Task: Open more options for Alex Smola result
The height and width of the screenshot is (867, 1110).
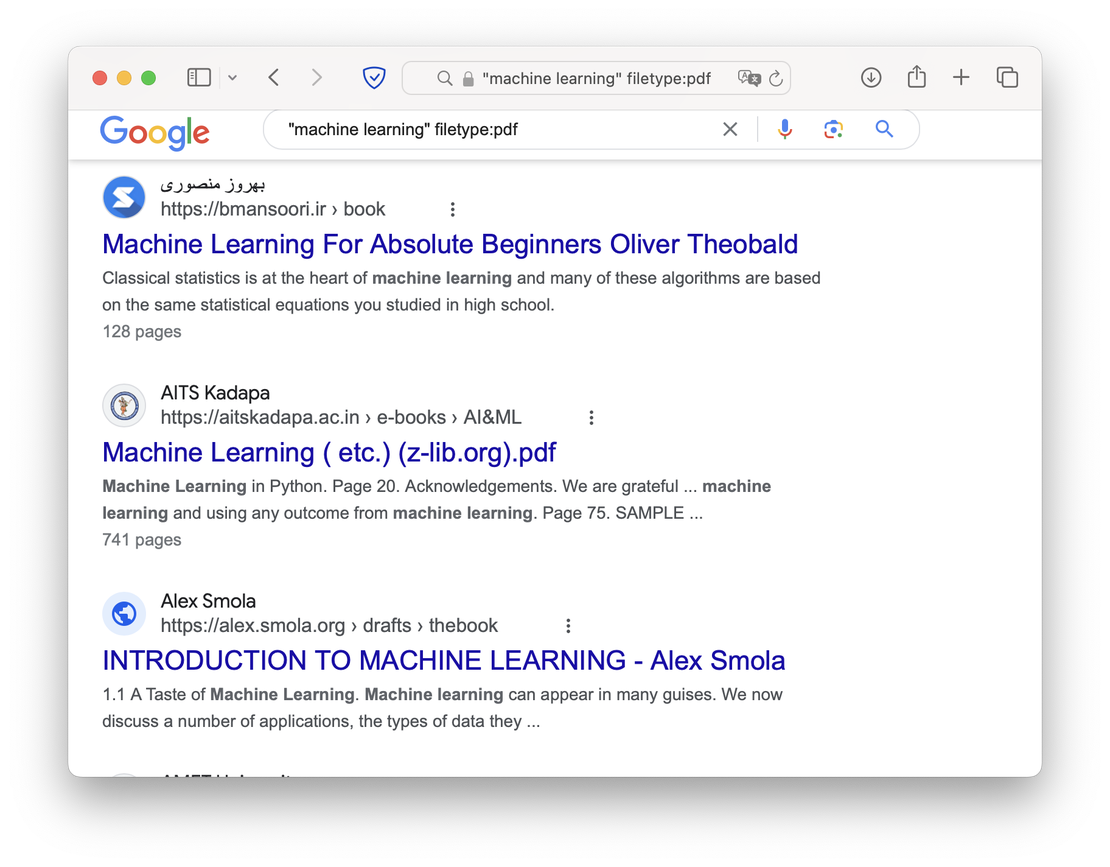Action: click(x=568, y=626)
